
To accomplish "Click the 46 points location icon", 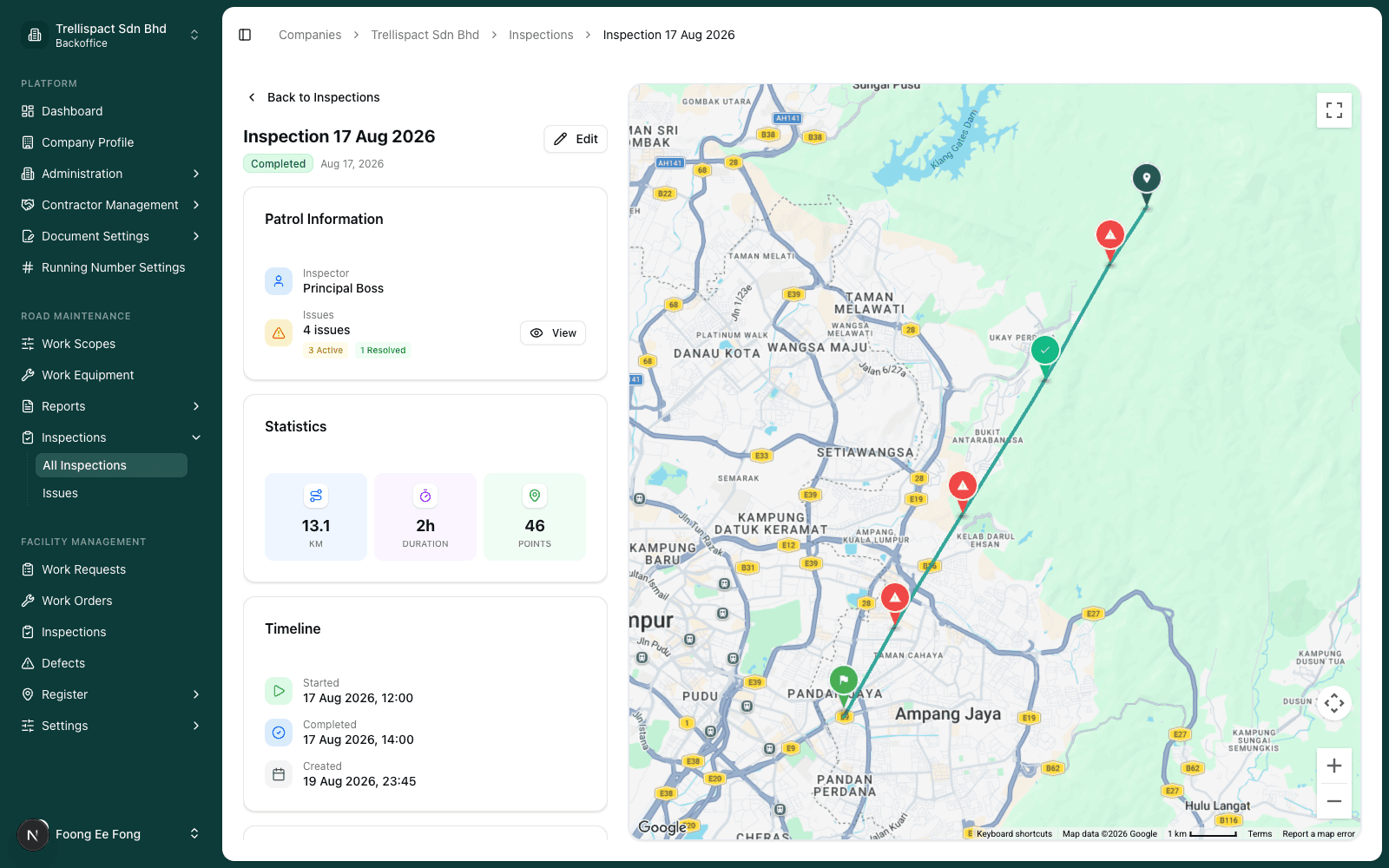I will 535,496.
